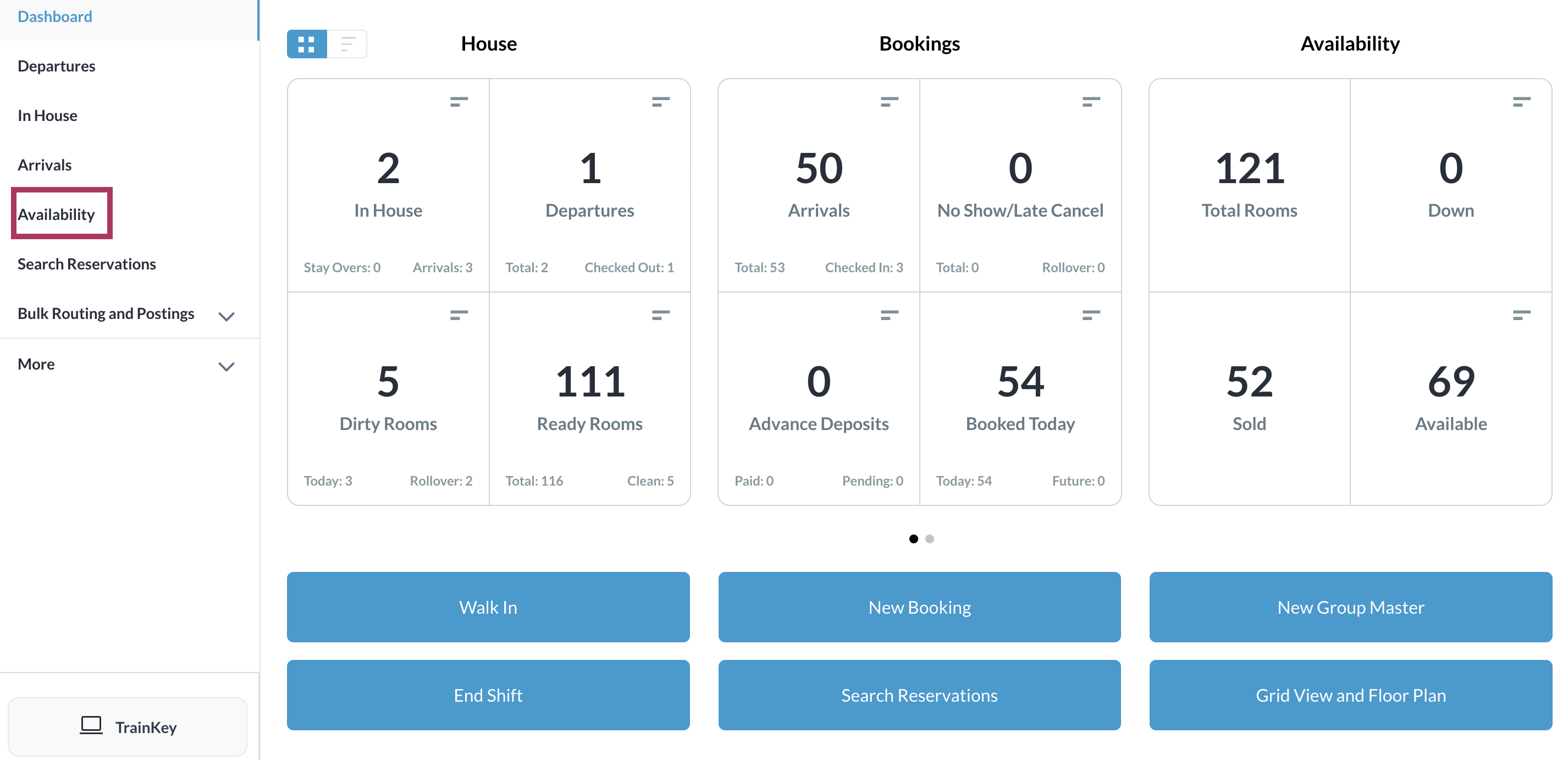1568x760 pixels.
Task: Select Departures from the sidebar
Action: [x=56, y=66]
